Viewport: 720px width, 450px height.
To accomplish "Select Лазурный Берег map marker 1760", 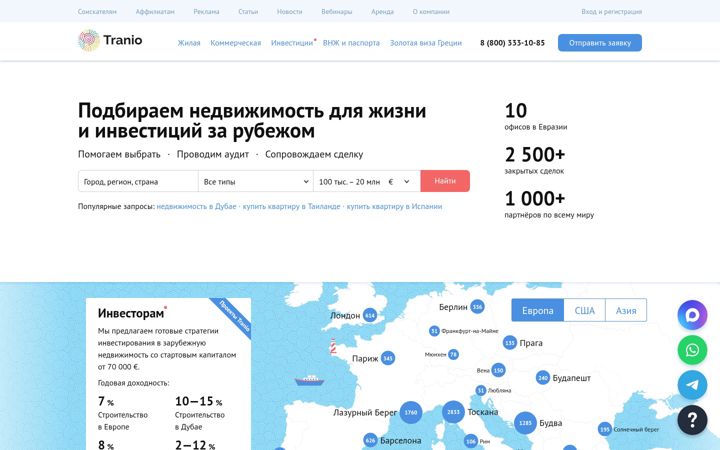I will tap(411, 412).
